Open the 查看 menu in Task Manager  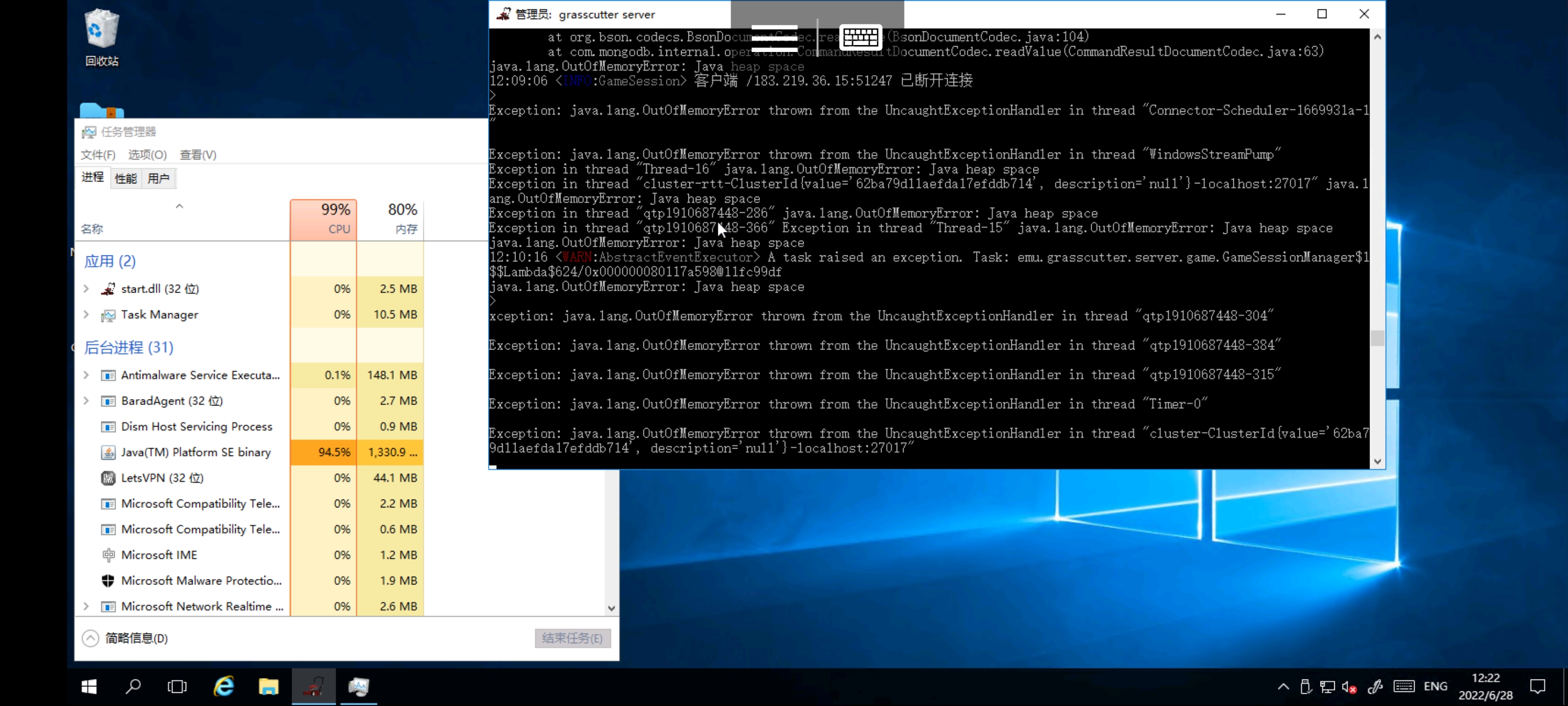point(198,154)
